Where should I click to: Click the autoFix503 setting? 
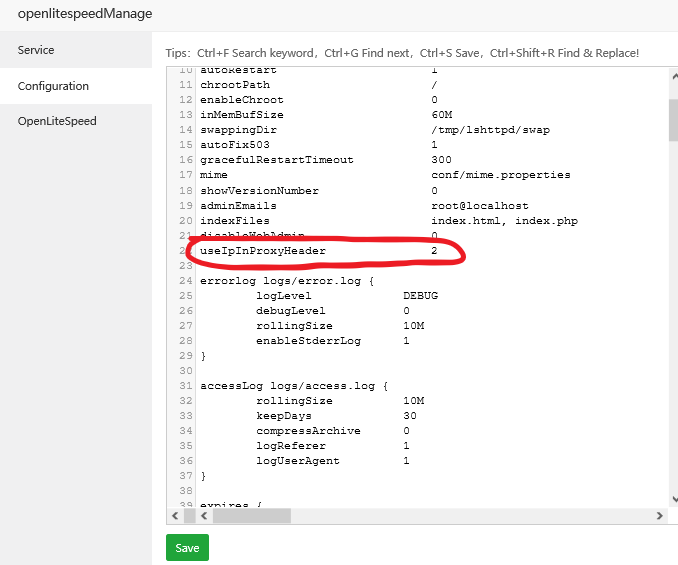pos(235,145)
